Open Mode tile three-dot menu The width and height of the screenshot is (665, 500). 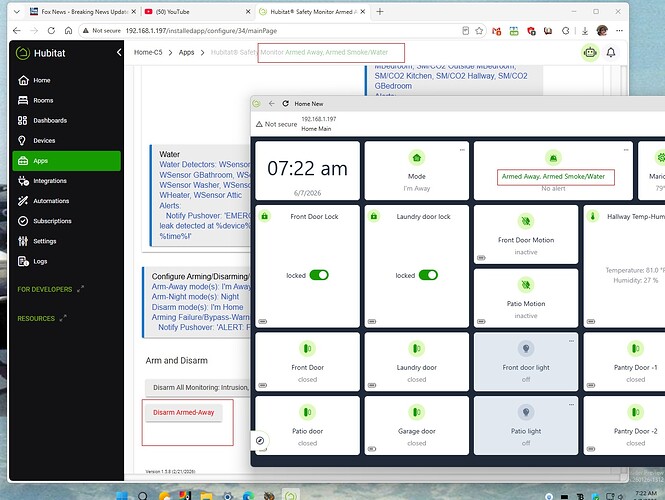462,150
